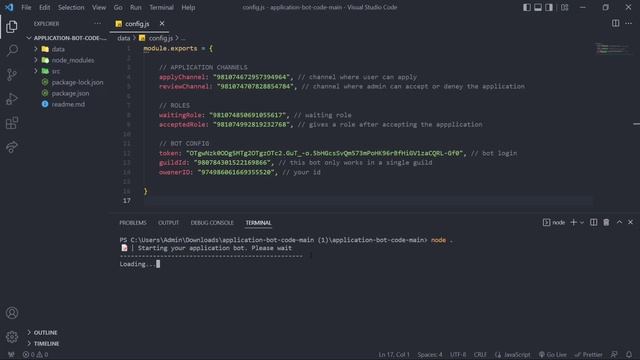
Task: Open the feedback icon in status bar
Action: tap(614, 355)
